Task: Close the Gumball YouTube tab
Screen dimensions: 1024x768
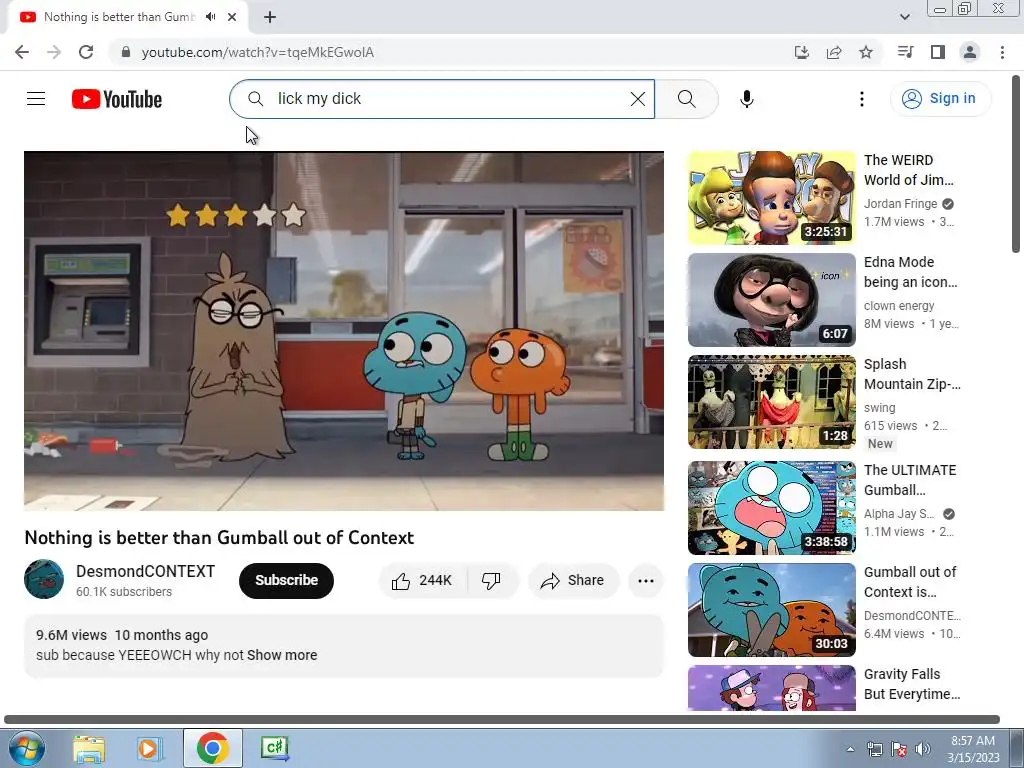Action: [232, 17]
